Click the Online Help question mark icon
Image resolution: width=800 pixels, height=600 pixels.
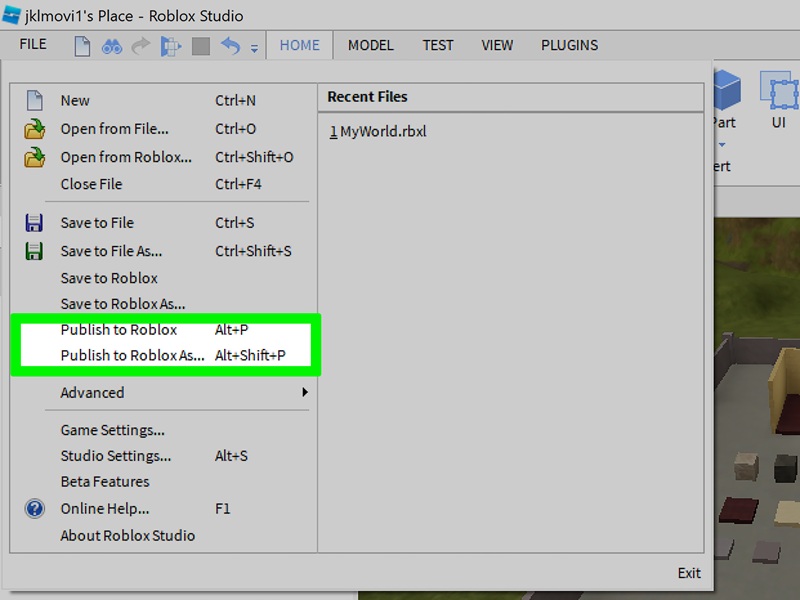click(x=36, y=508)
